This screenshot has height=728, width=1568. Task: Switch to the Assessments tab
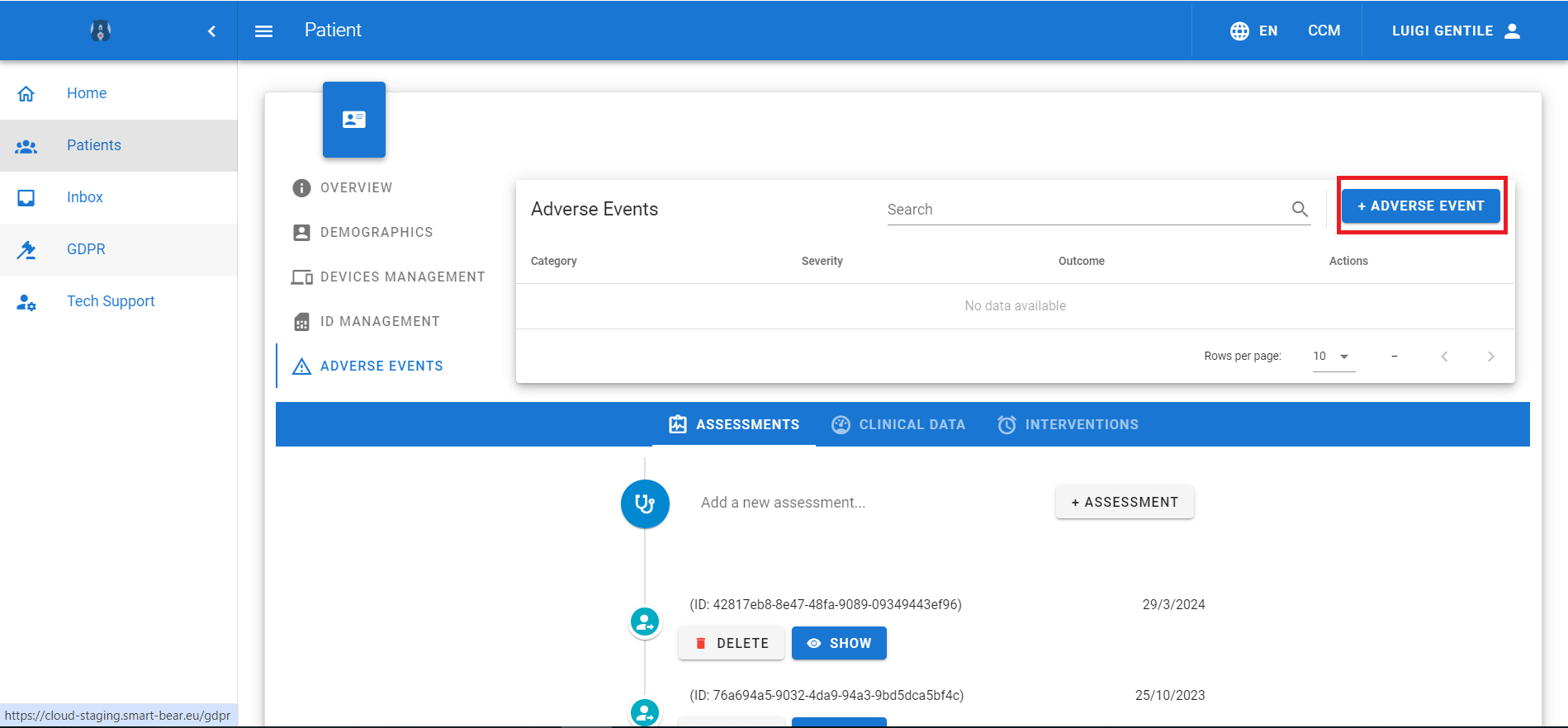[x=734, y=424]
